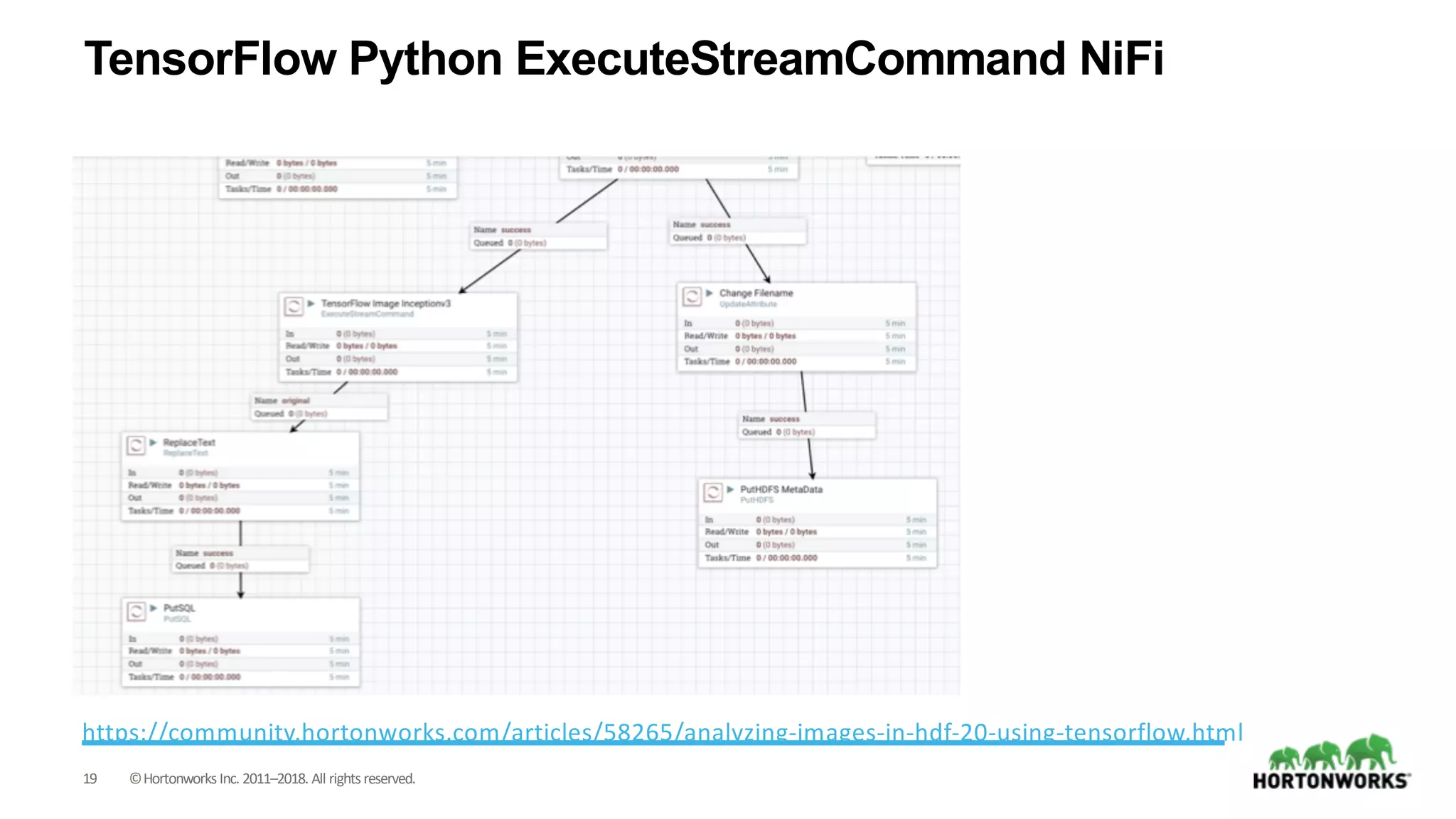Click the Tasks/Time row of PutSQL
1456x819 pixels.
coord(240,677)
